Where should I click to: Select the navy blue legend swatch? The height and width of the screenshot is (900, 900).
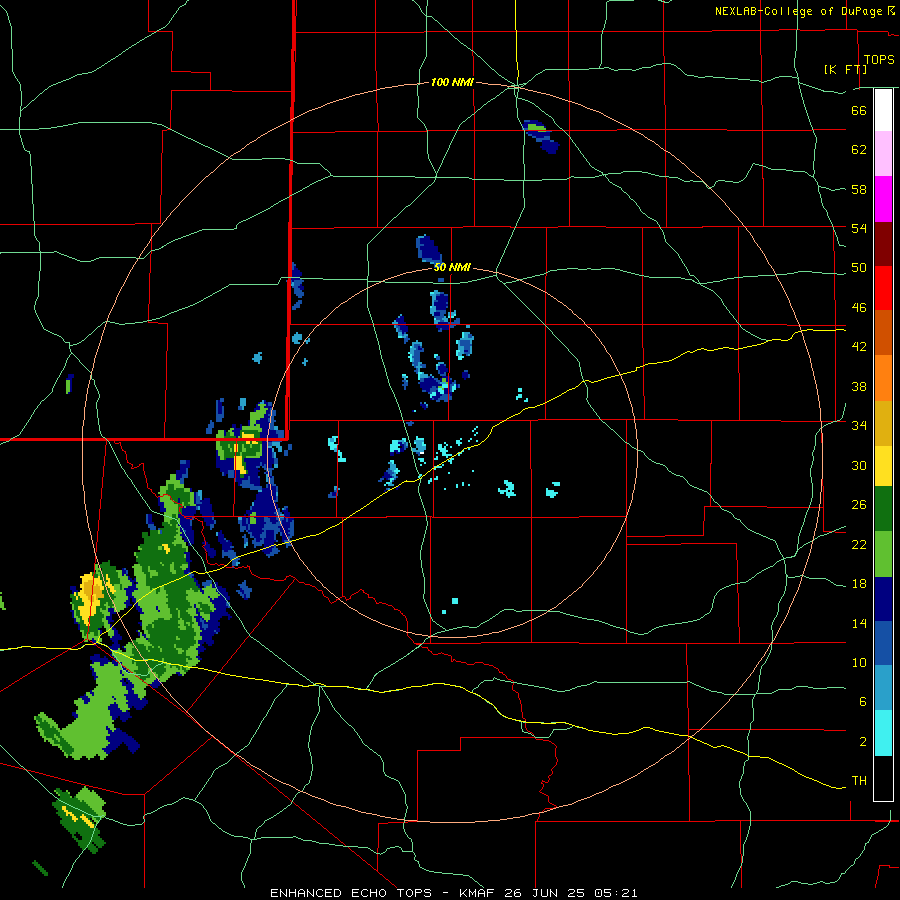(x=883, y=599)
